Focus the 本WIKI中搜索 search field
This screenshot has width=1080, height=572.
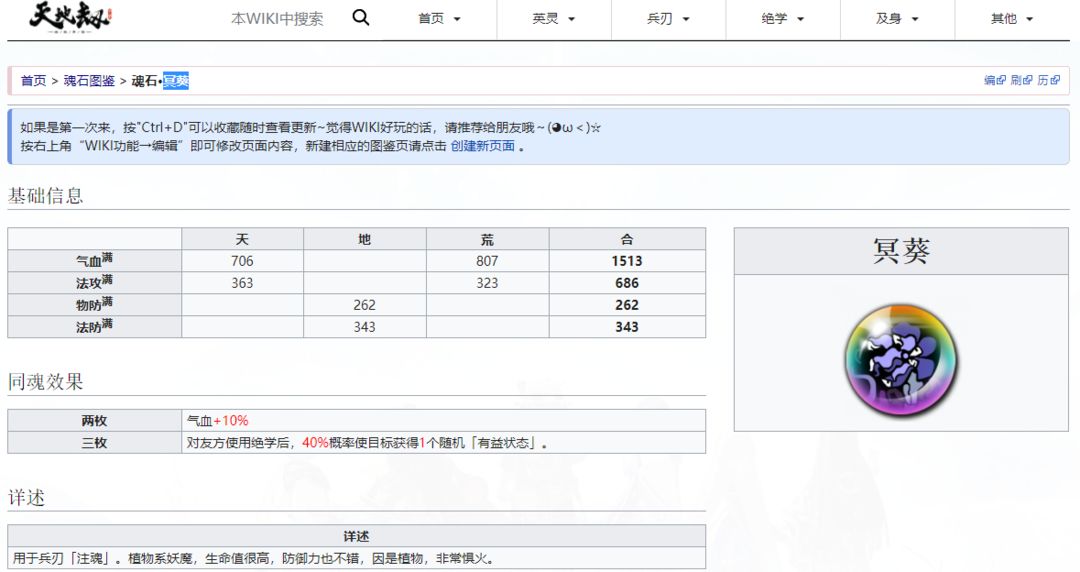[x=277, y=19]
